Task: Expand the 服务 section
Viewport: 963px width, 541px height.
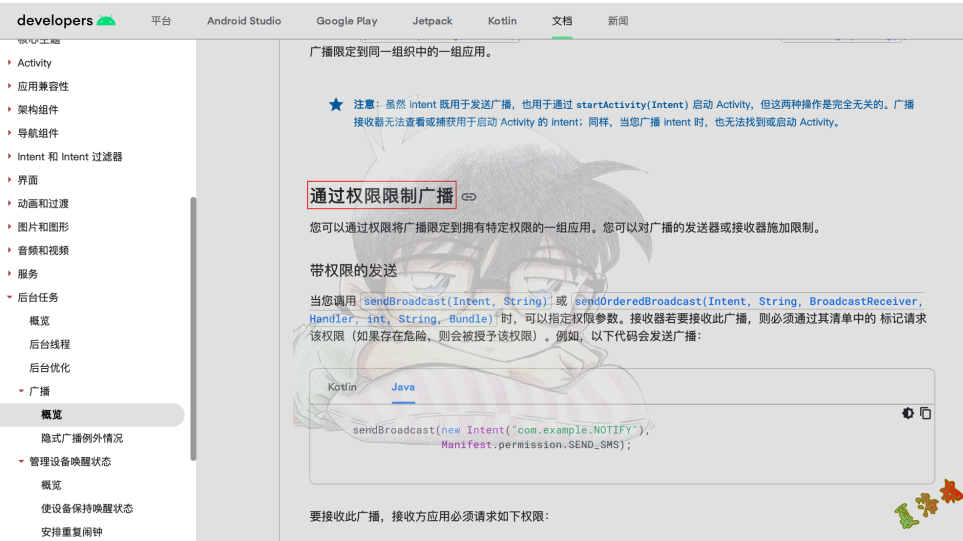Action: 9,273
